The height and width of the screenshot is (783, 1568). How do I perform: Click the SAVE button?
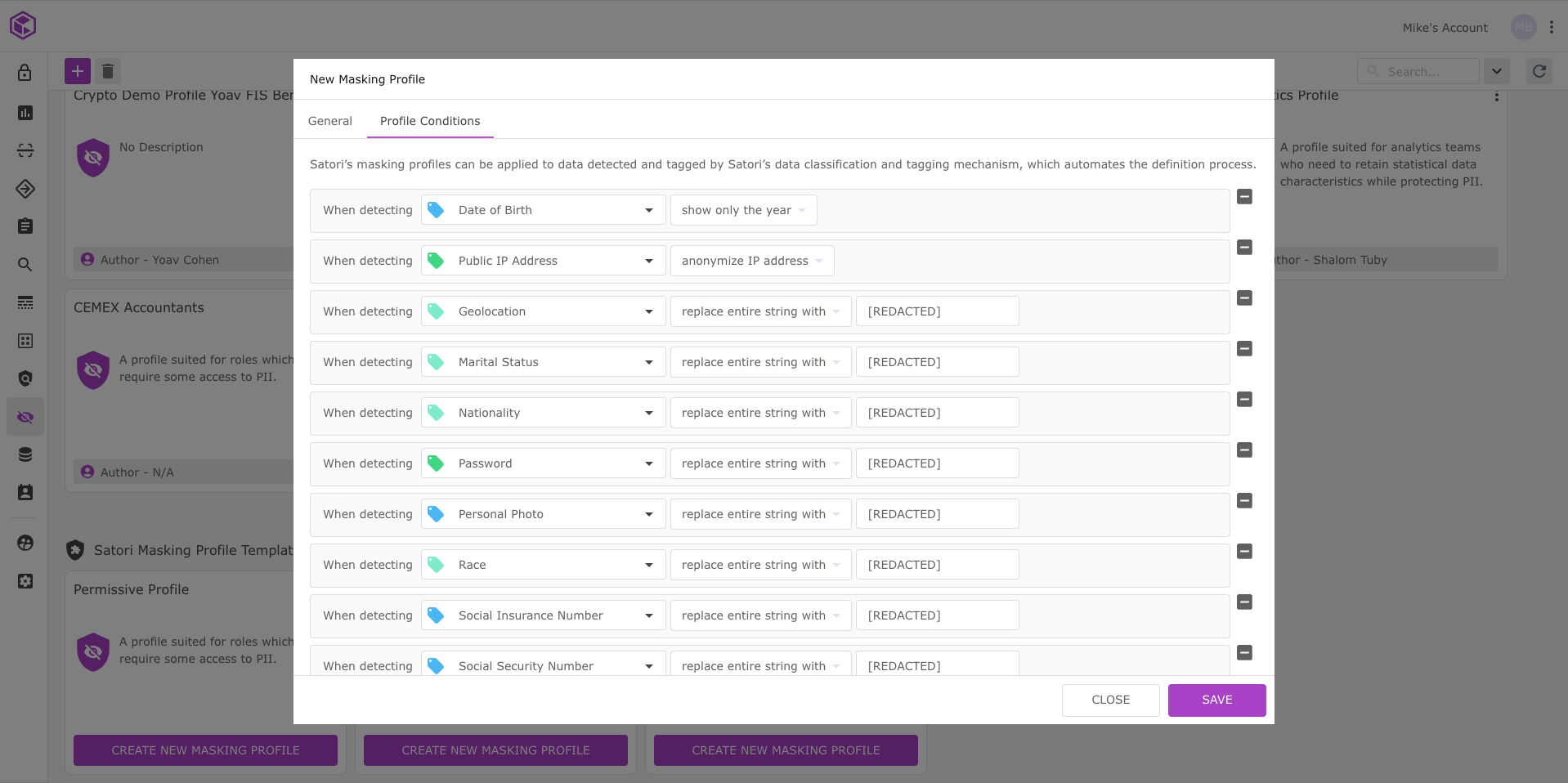pyautogui.click(x=1216, y=700)
